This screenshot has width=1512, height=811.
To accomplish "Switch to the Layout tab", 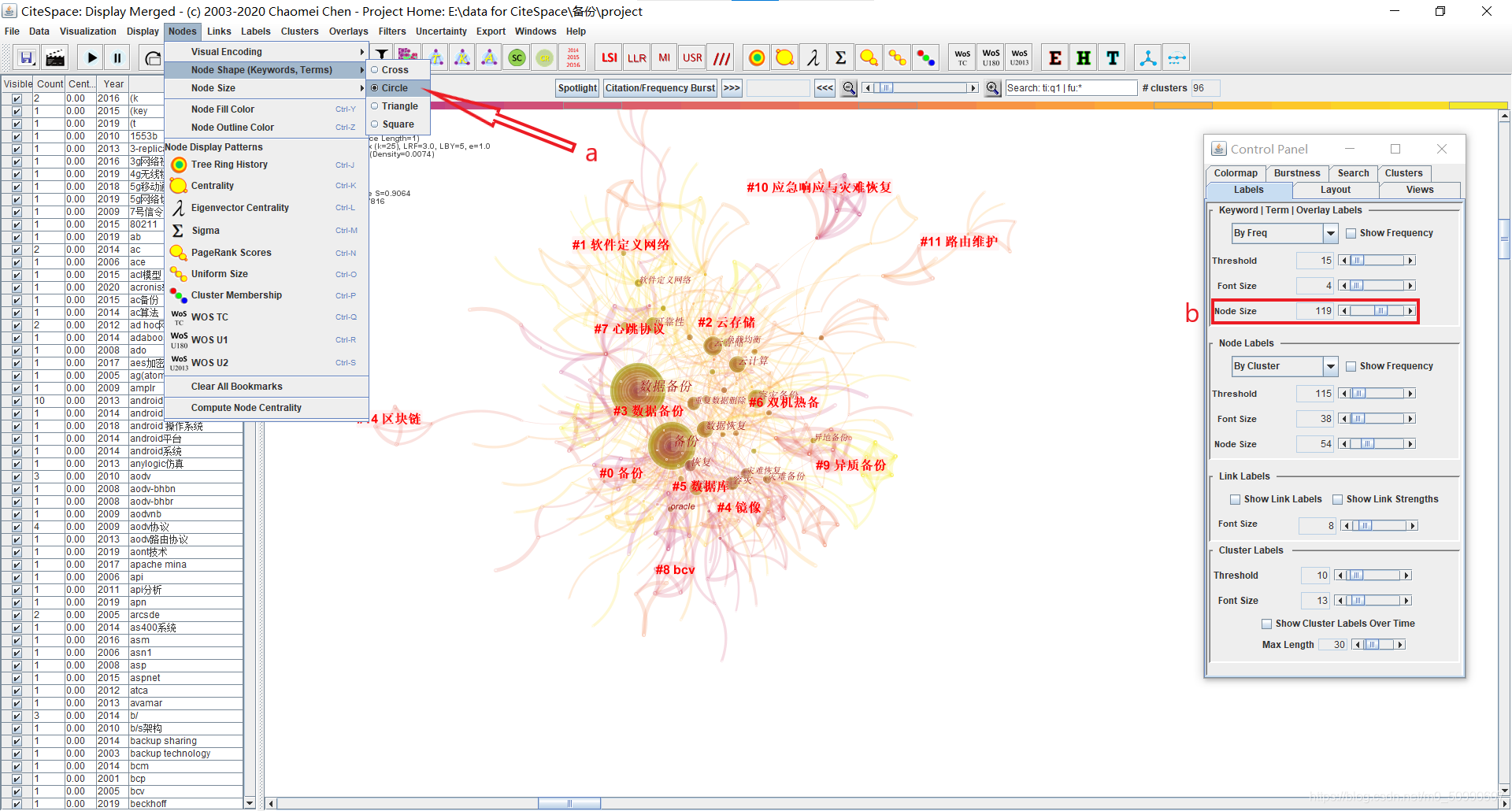I will point(1336,190).
